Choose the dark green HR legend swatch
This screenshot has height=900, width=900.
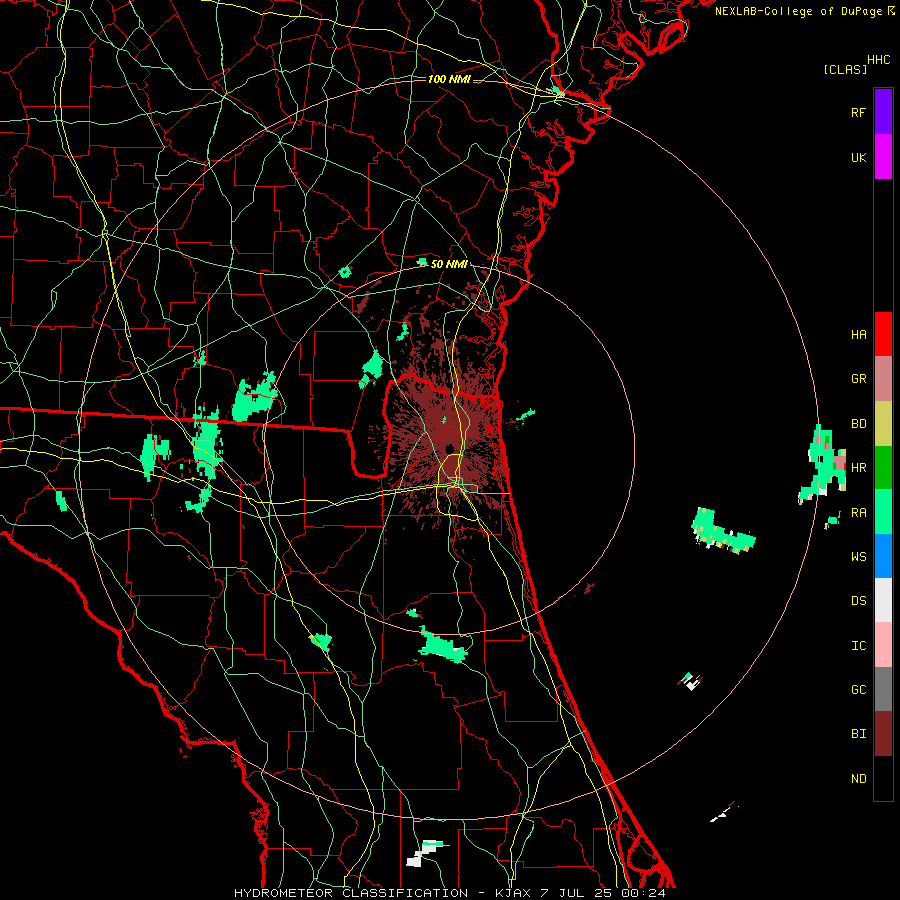[x=883, y=468]
